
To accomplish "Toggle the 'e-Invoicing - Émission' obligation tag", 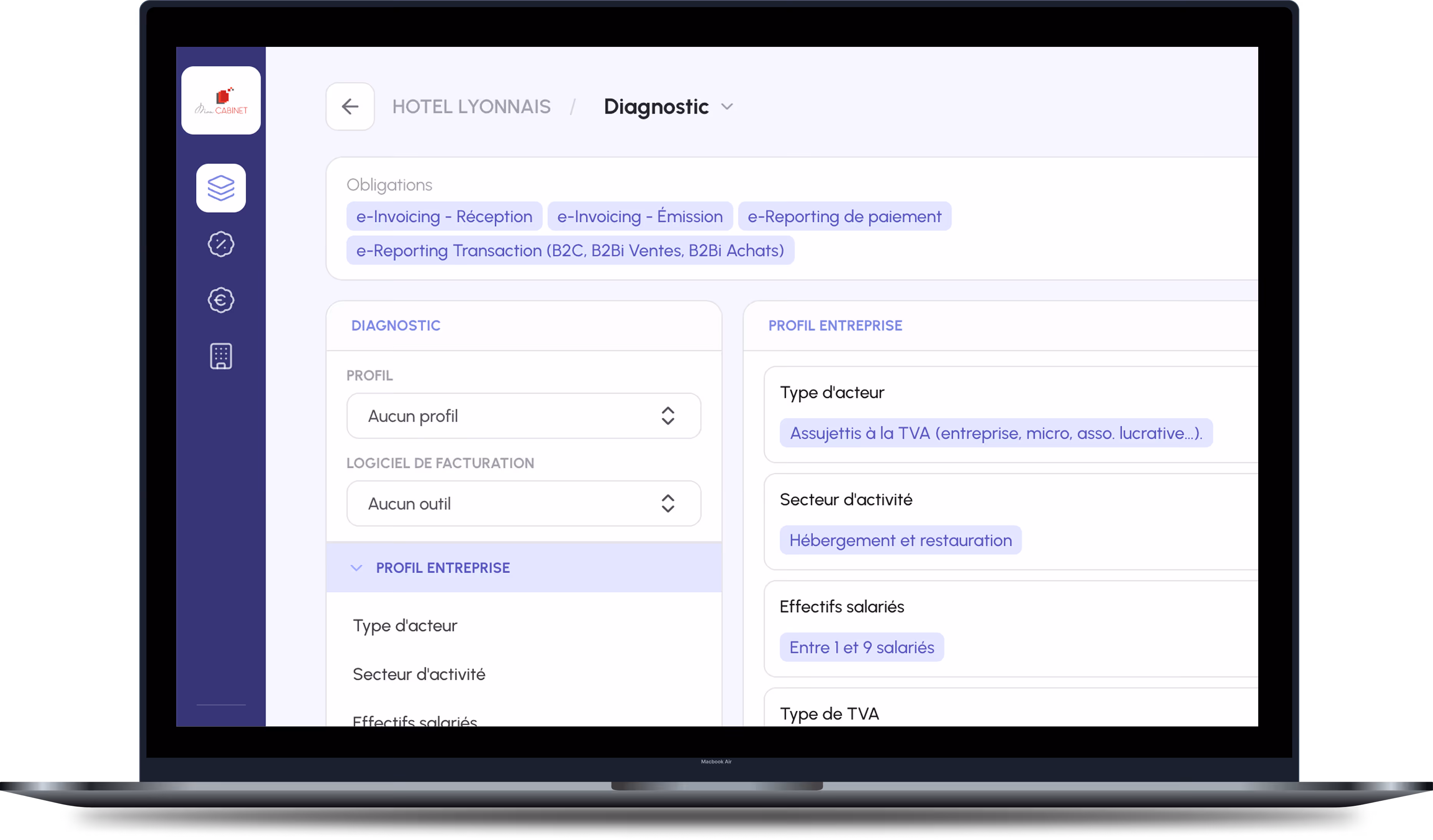I will (640, 216).
